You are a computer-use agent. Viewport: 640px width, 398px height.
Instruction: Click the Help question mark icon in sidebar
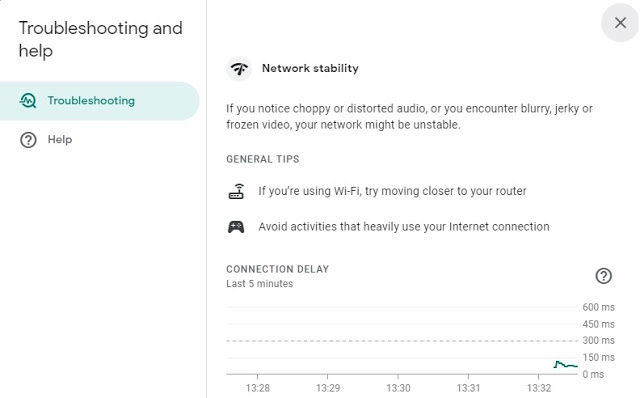(x=28, y=140)
